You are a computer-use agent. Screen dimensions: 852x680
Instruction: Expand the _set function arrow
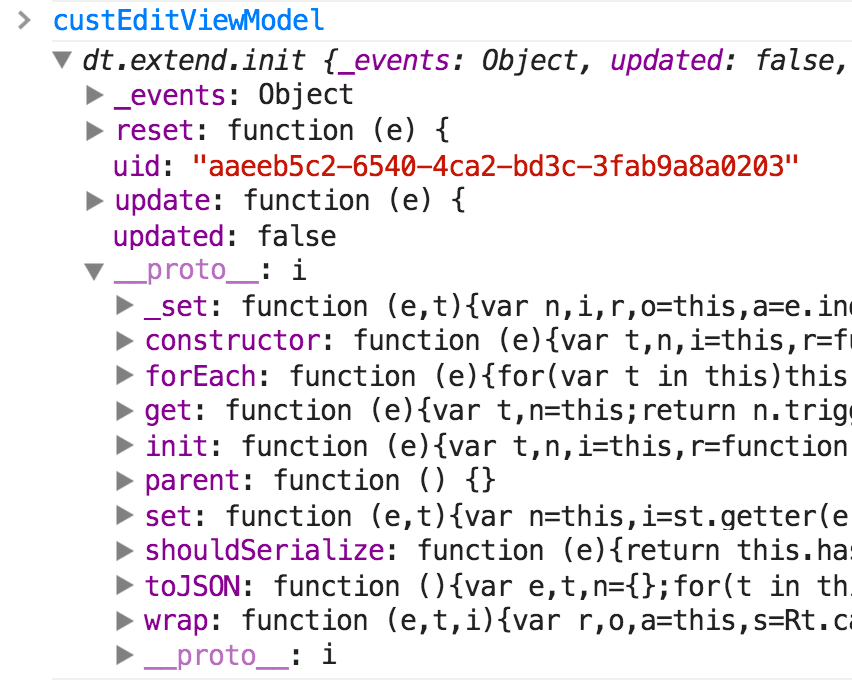125,306
